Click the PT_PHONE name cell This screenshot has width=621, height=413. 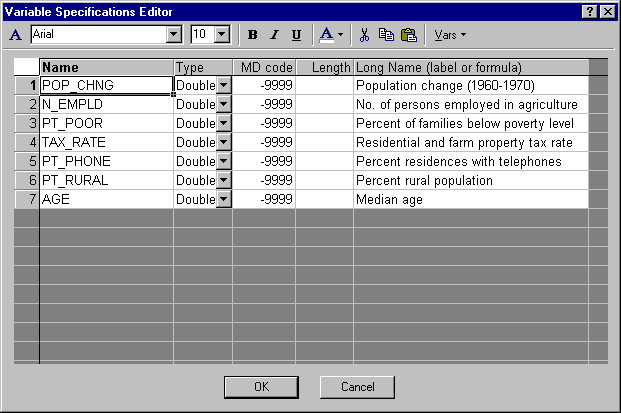coord(106,161)
